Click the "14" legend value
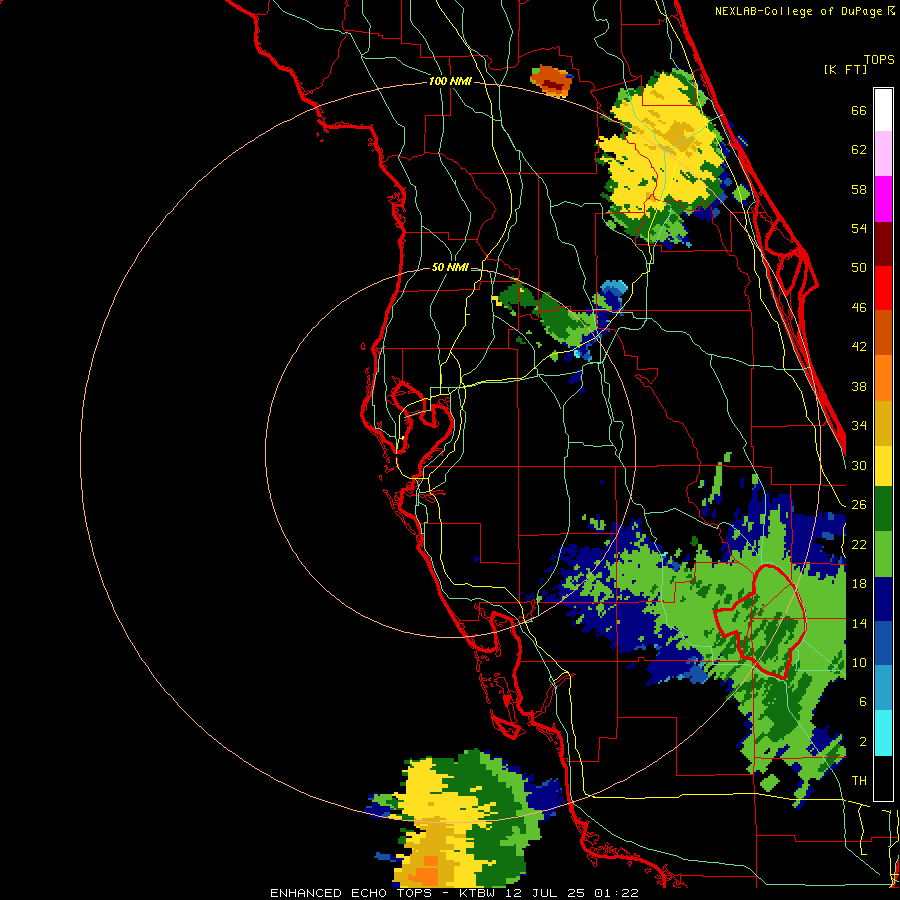Screen dimensions: 900x900 (859, 624)
